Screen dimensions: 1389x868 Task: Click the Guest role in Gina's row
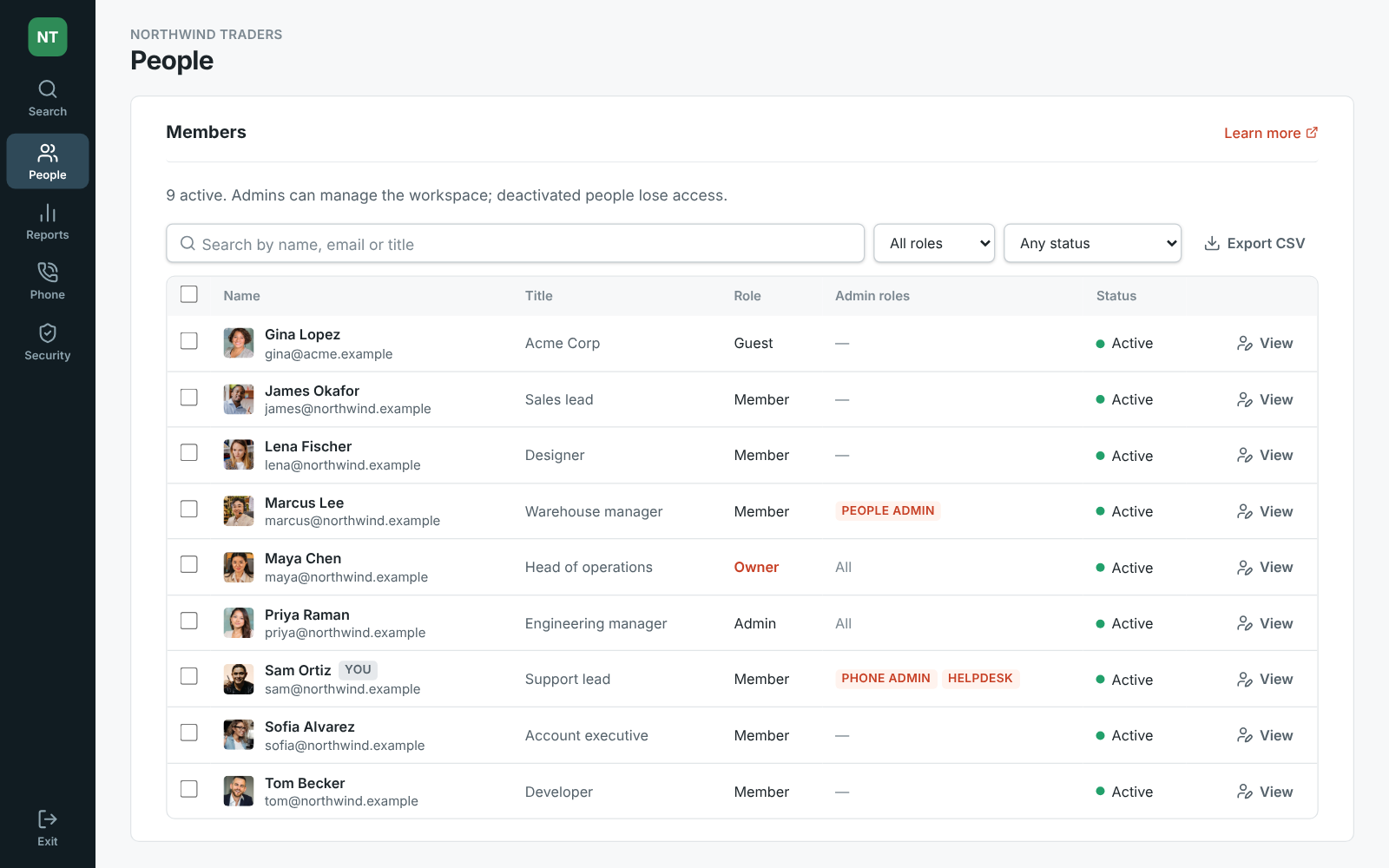753,344
